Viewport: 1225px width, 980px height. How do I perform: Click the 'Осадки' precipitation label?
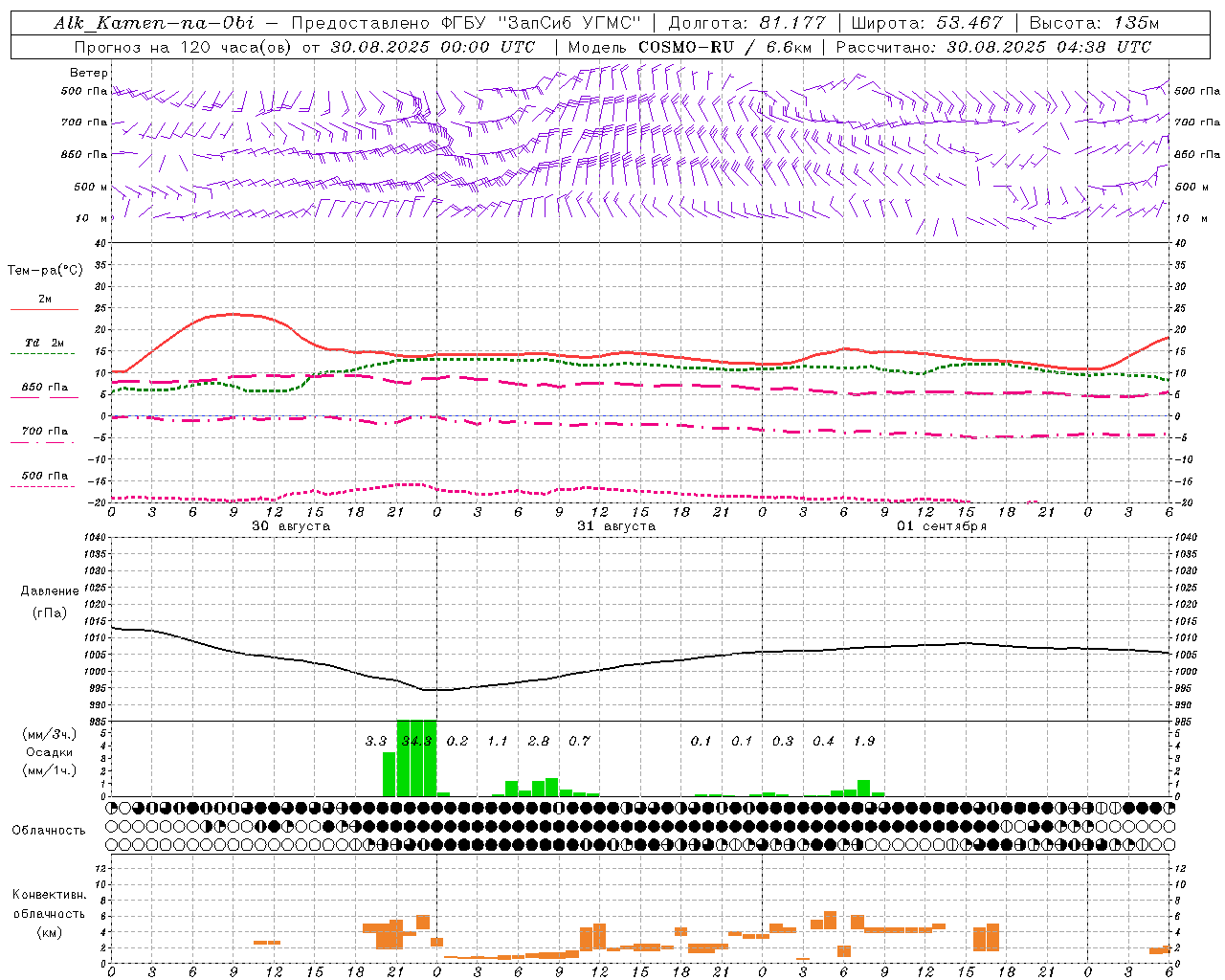50,753
